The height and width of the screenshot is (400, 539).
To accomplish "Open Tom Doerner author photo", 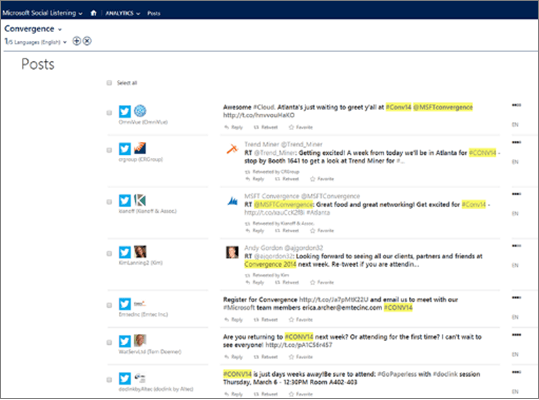I will pyautogui.click(x=140, y=340).
